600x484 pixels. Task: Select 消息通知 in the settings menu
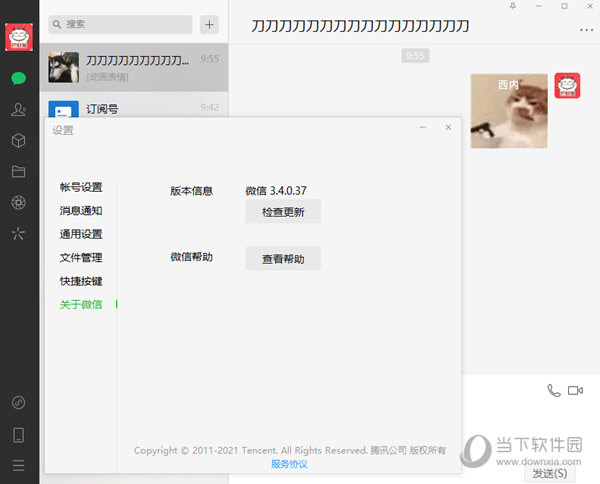81,211
